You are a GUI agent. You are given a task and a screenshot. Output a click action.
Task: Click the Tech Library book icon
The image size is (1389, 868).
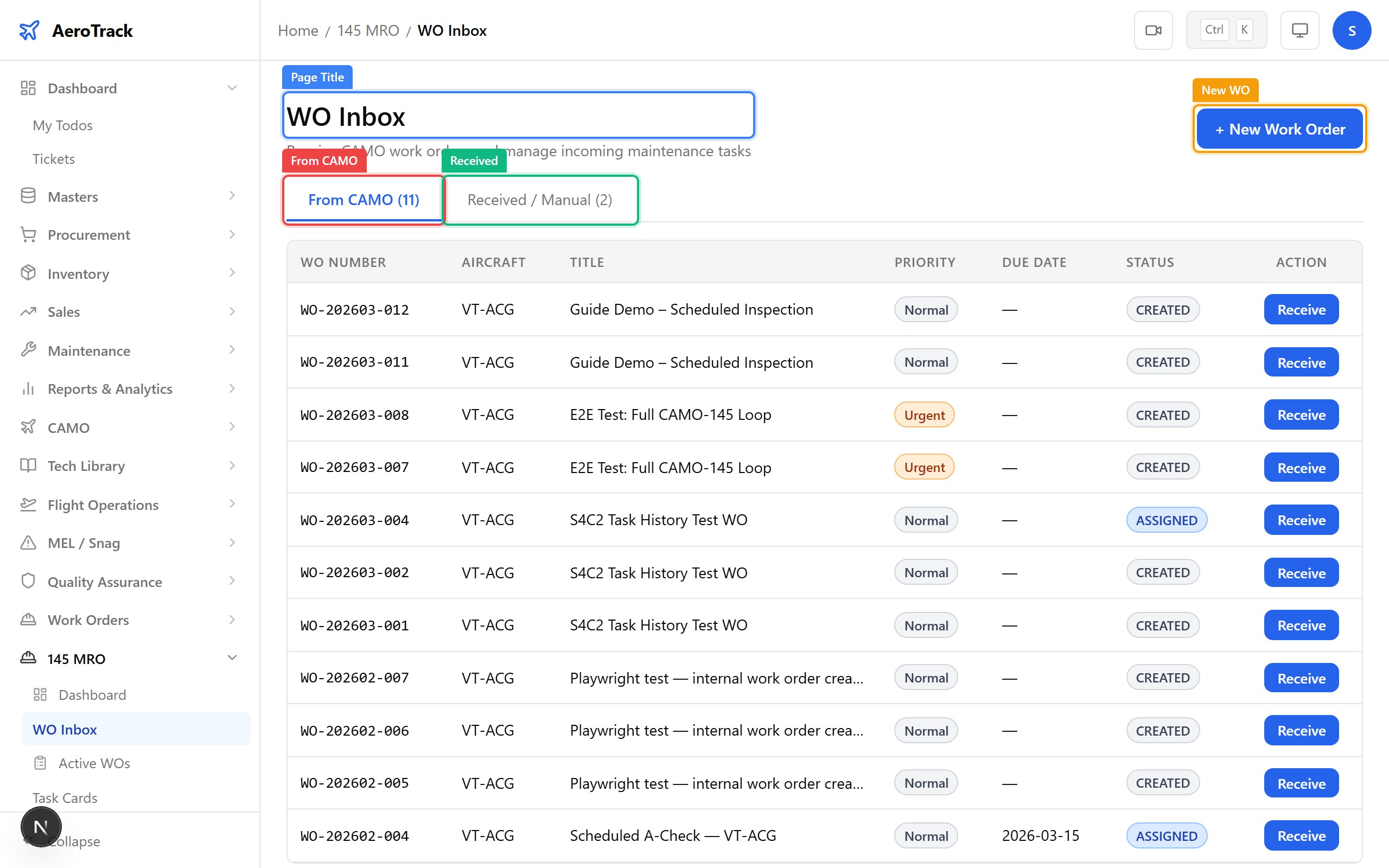(28, 465)
